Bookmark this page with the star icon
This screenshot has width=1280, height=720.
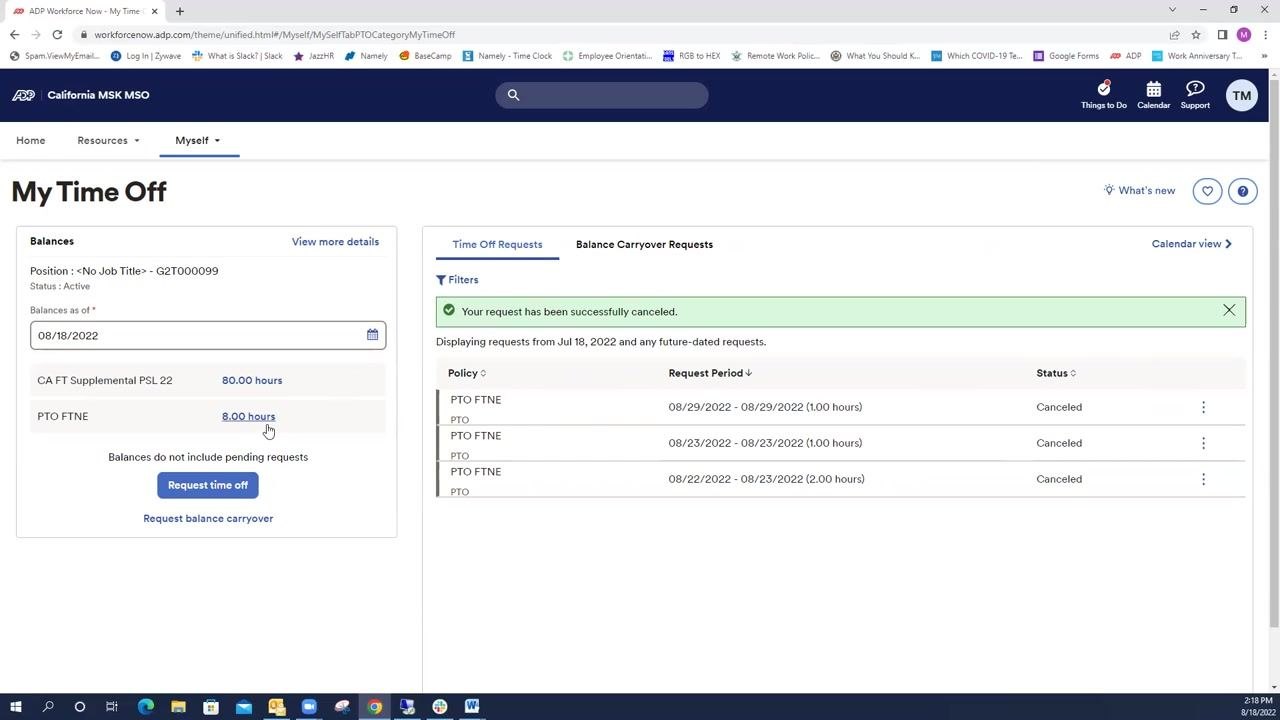1195,35
